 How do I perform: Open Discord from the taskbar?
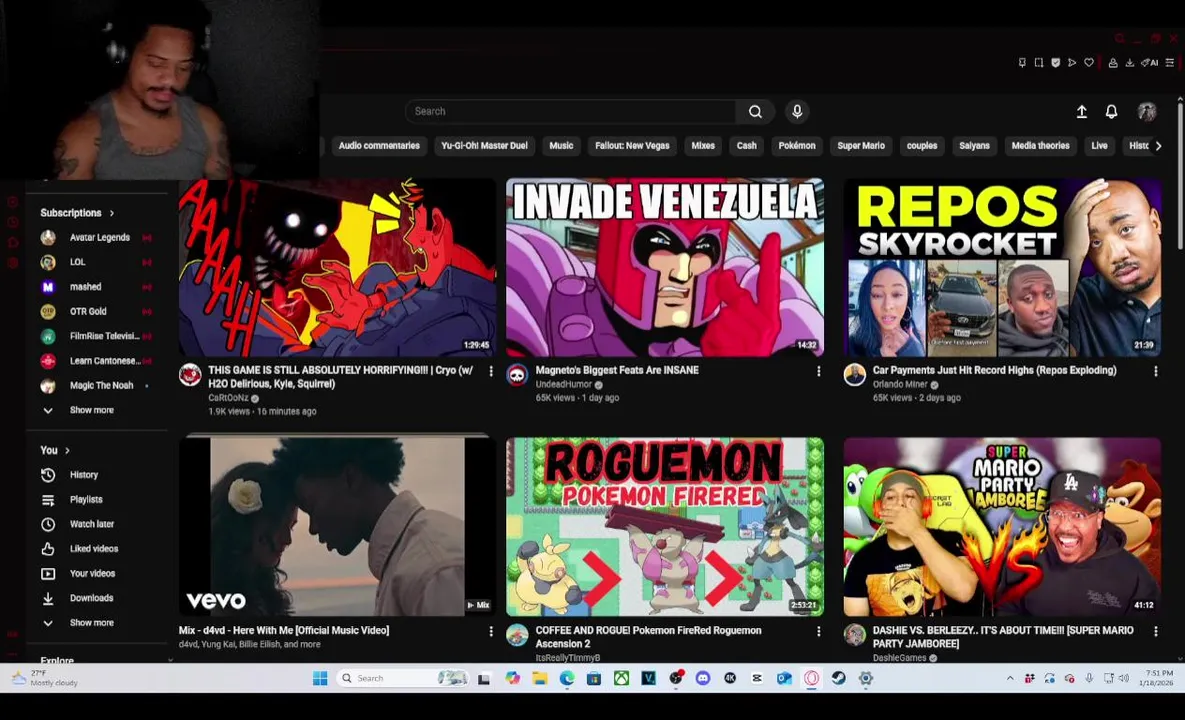(x=703, y=678)
